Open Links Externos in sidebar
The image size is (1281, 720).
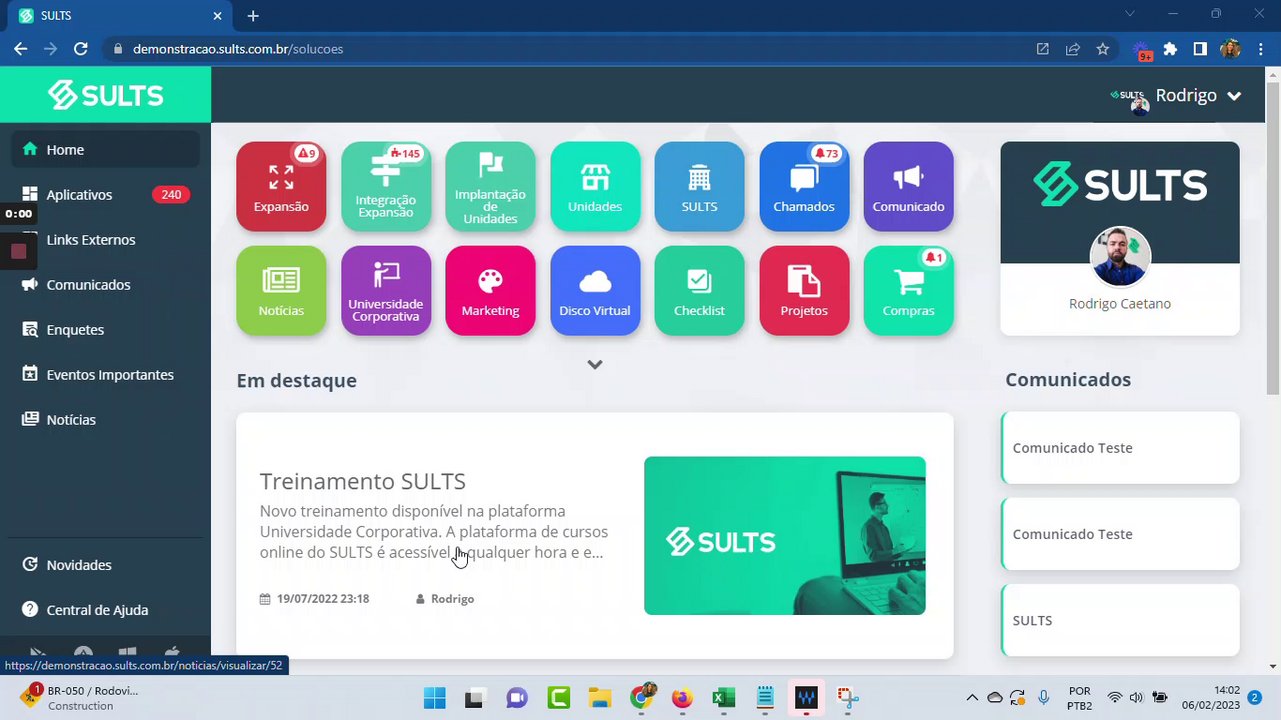106,240
